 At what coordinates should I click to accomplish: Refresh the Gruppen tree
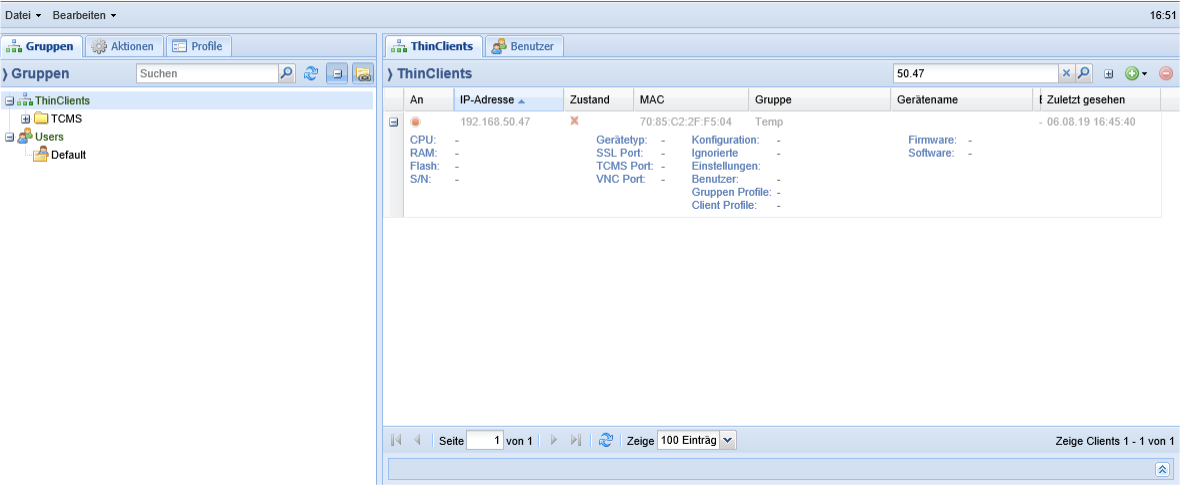[311, 73]
